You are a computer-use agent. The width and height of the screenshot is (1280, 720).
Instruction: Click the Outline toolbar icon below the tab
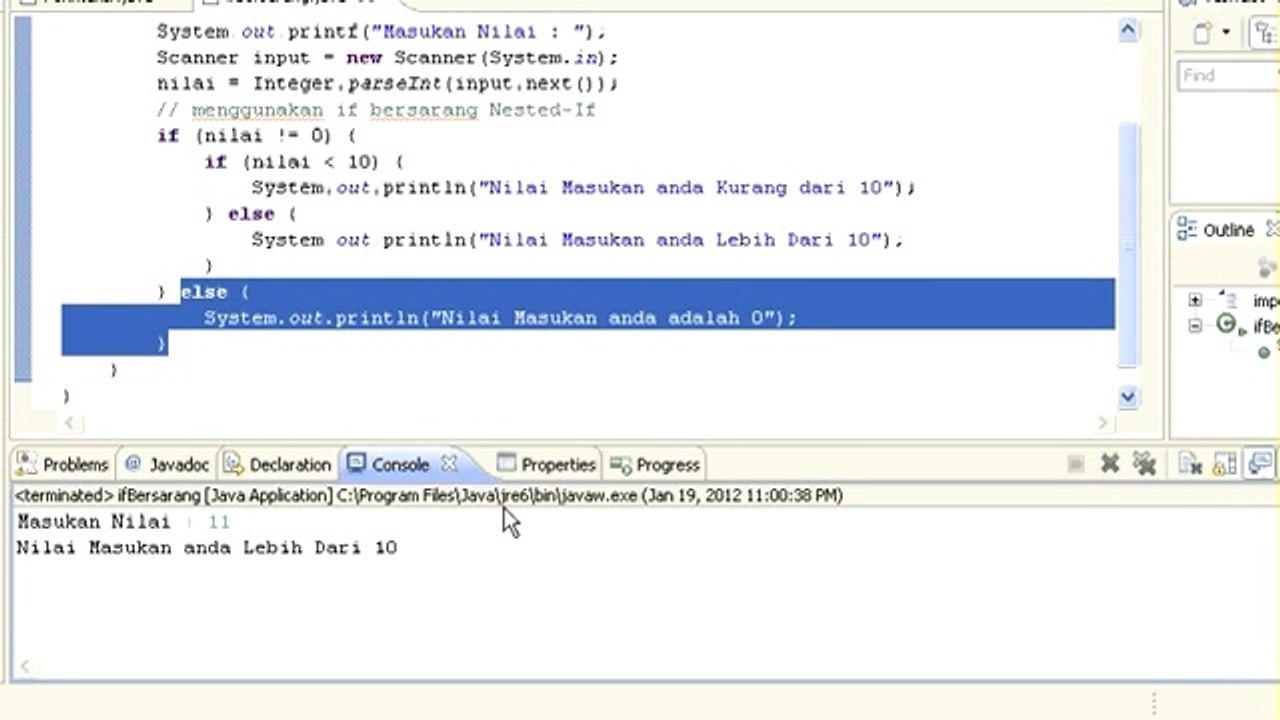coord(1267,267)
